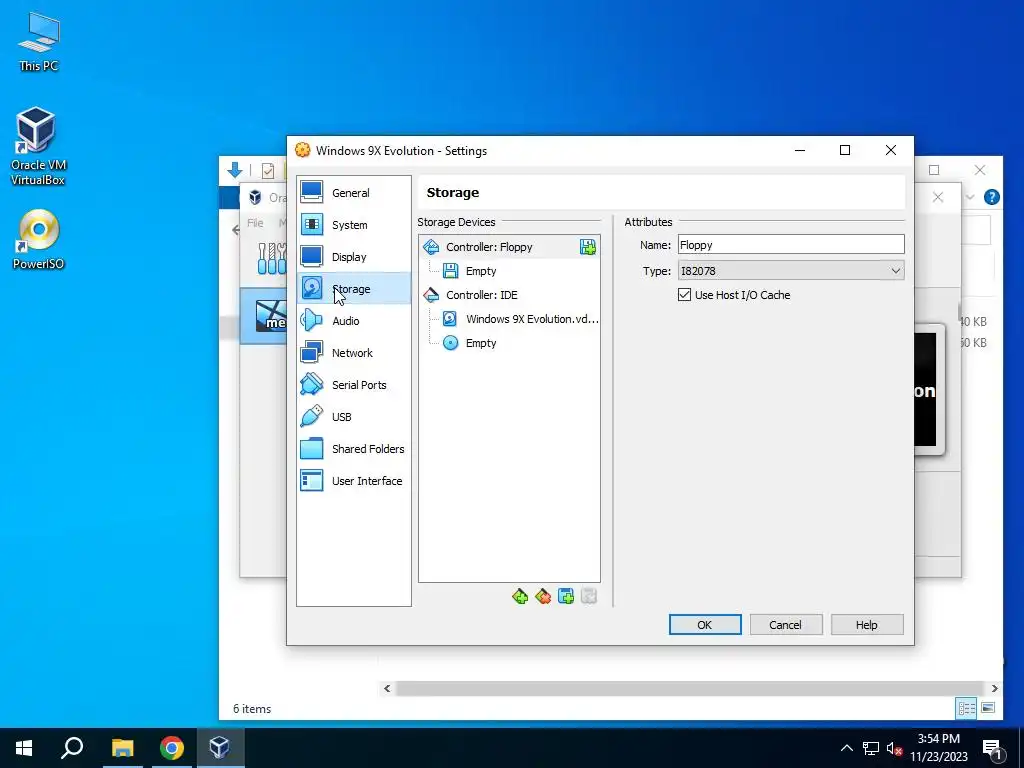This screenshot has height=768, width=1024.
Task: Open the General settings category
Action: (353, 193)
